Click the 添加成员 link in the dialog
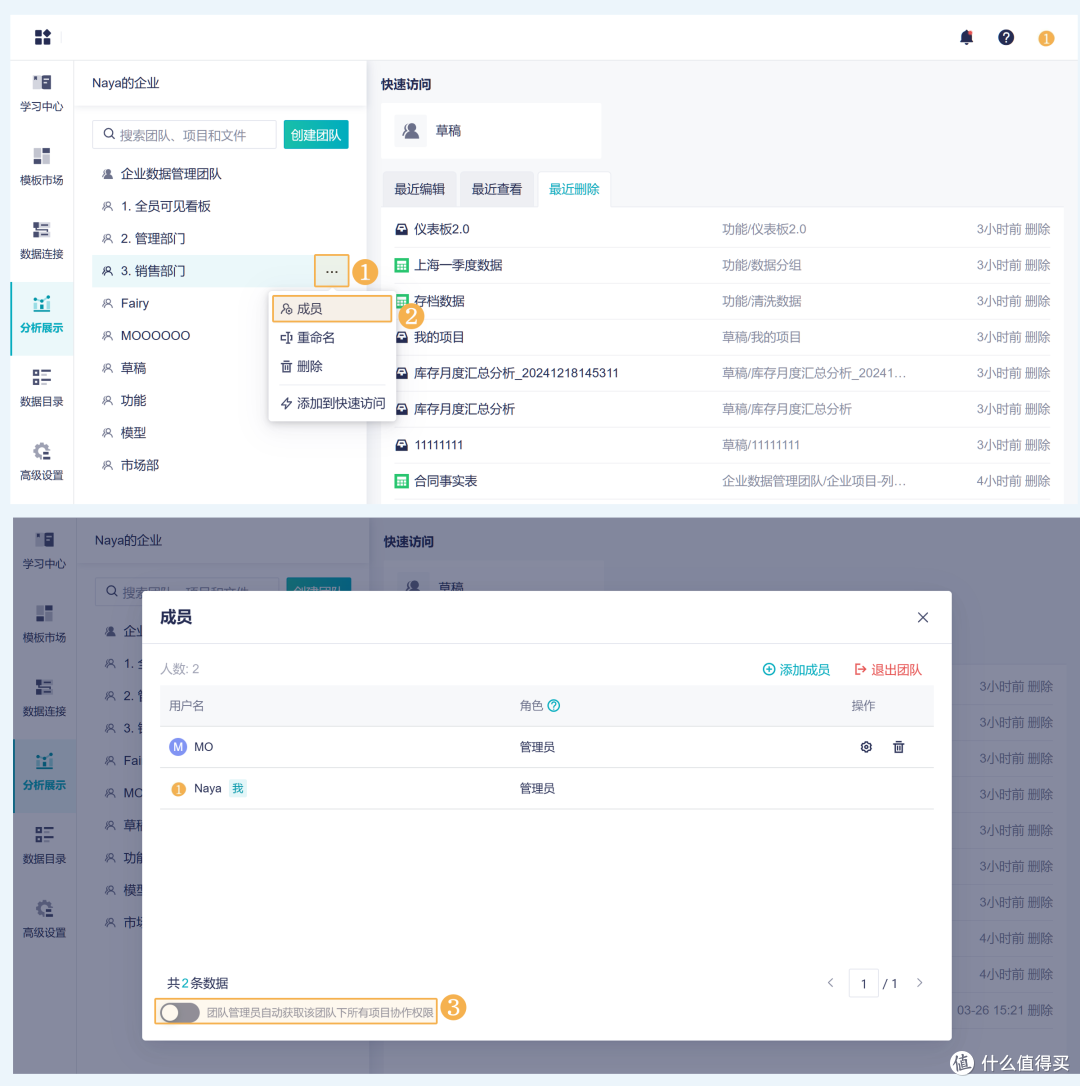 [x=796, y=669]
